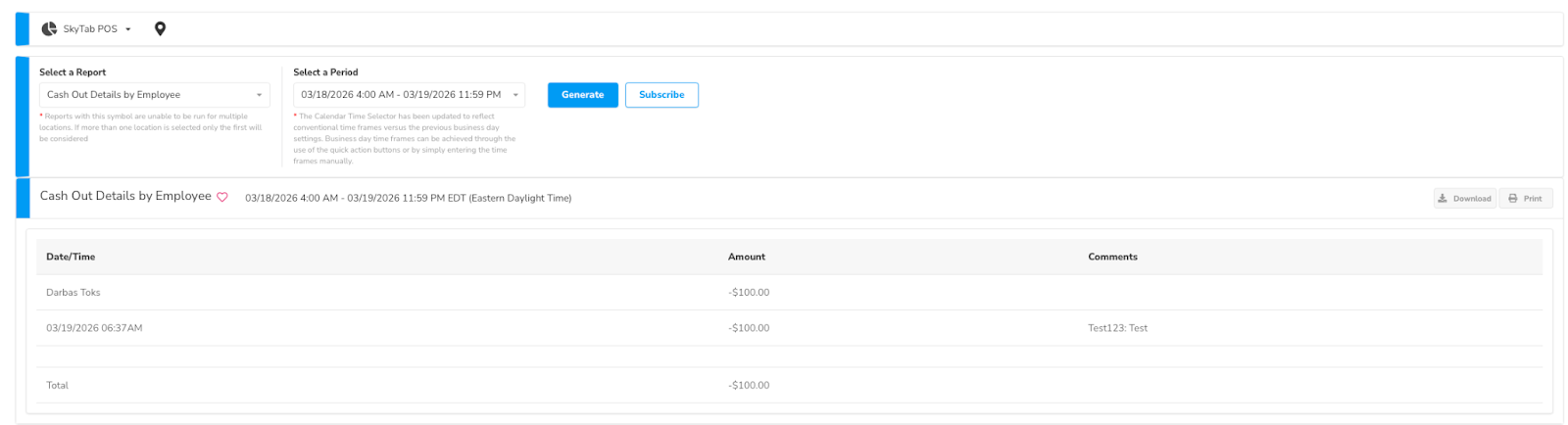Click the 03/19/2026 06:37AM entry
The image size is (1568, 425).
[x=94, y=329]
